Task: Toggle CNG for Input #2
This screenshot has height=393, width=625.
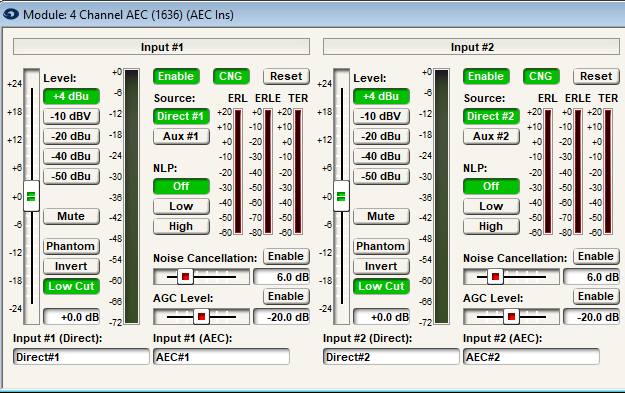Action: pos(541,76)
